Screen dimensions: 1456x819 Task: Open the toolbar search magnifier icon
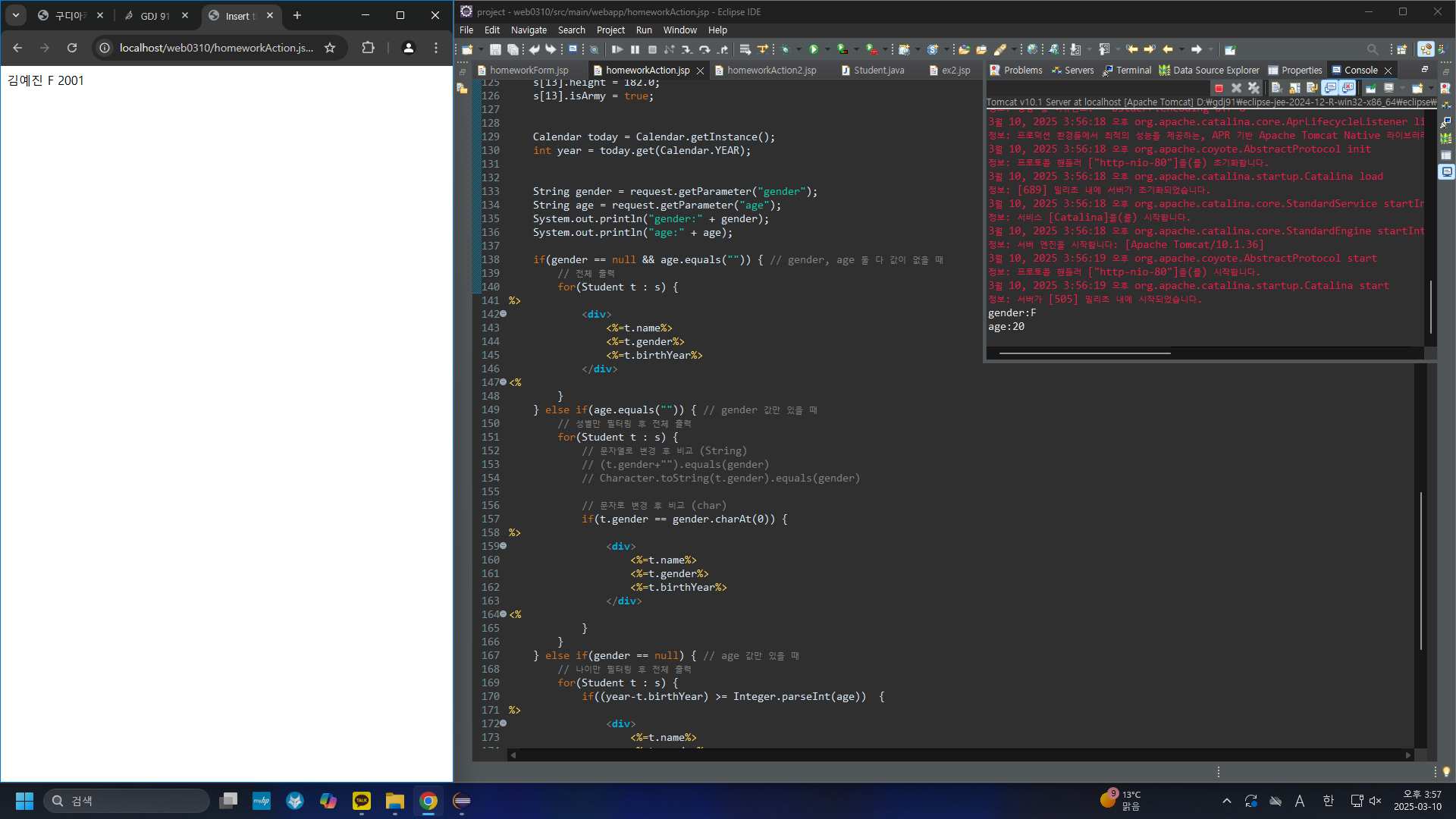pos(1372,49)
